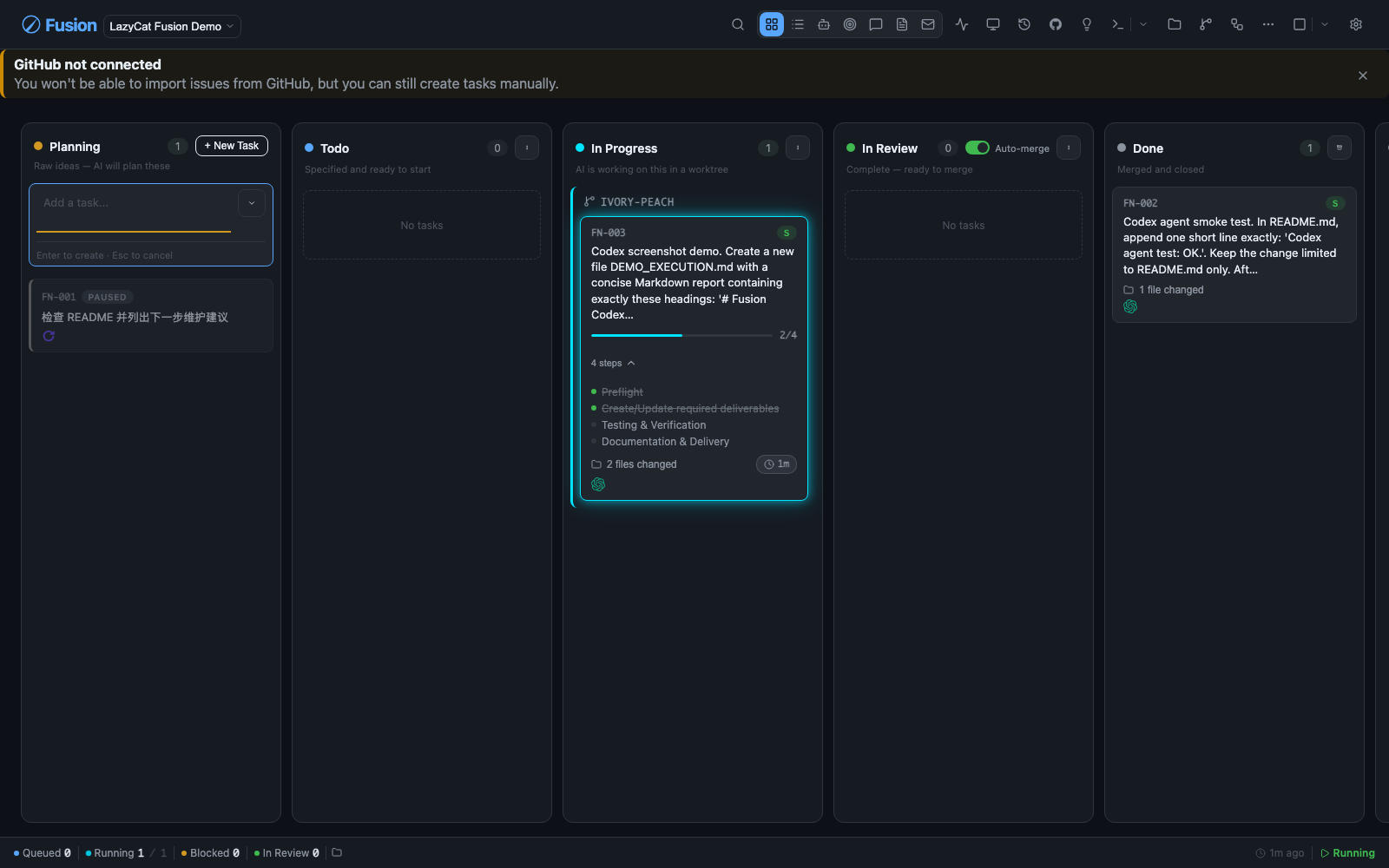This screenshot has height=868, width=1389.
Task: Click the S size badge on FN-003
Action: point(787,233)
